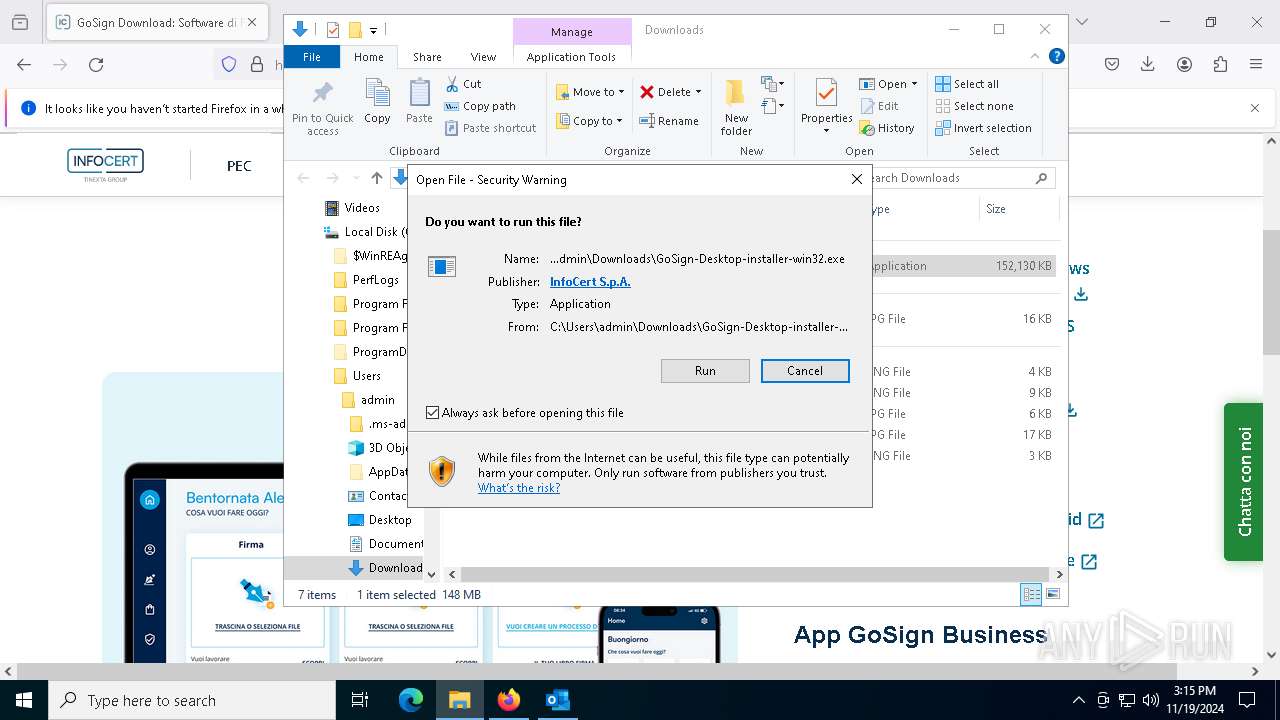Open Microsoft Edge from the taskbar
1280x720 pixels.
(411, 700)
